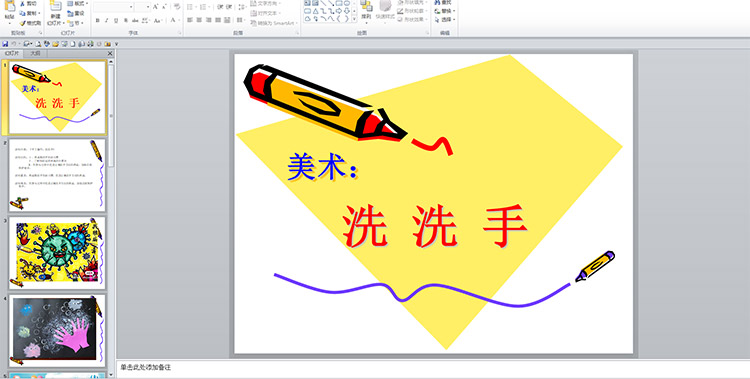
Task: Click the Format Painter brush icon
Action: (x=22, y=23)
